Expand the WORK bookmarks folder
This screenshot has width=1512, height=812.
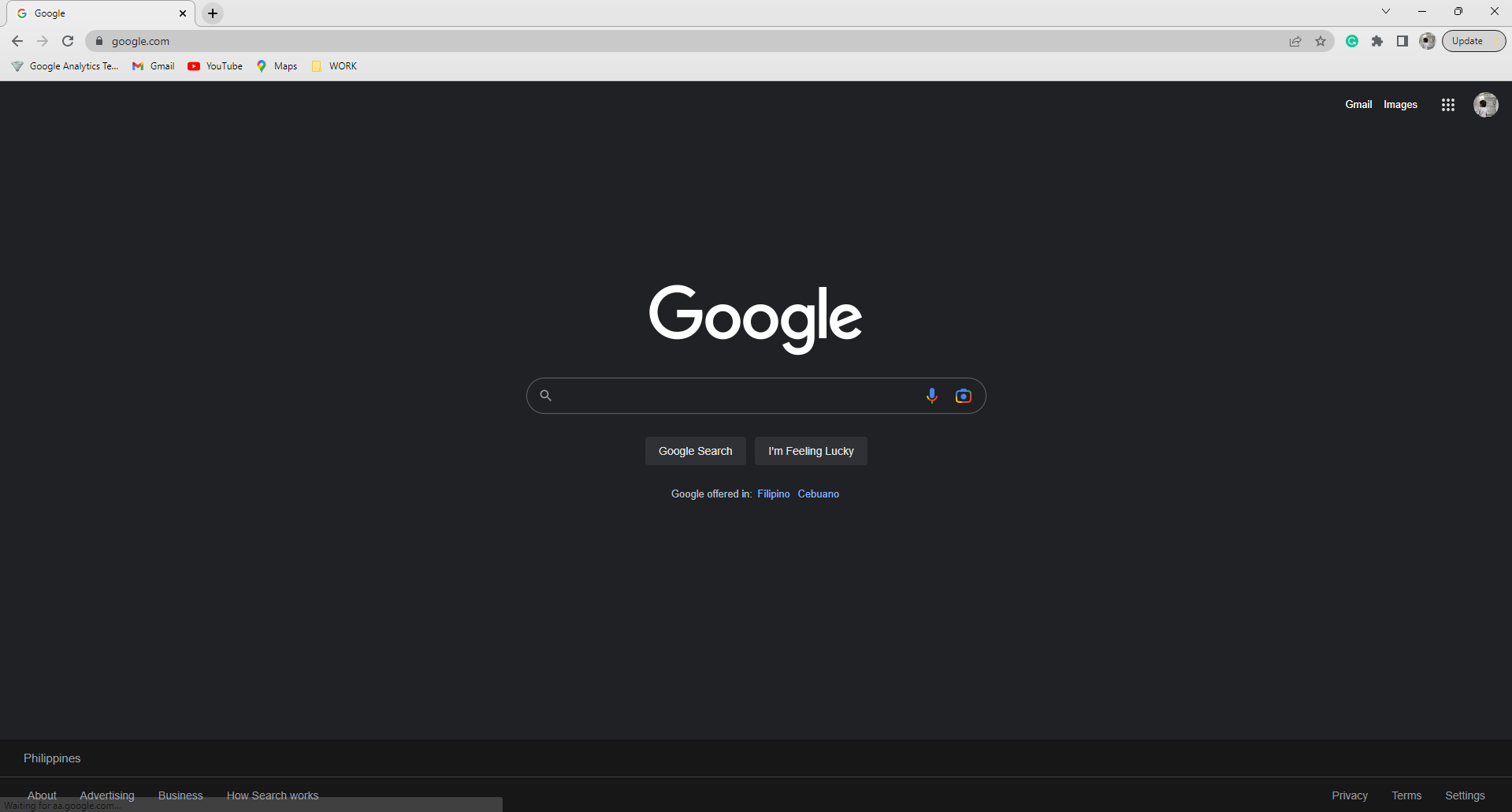click(334, 66)
